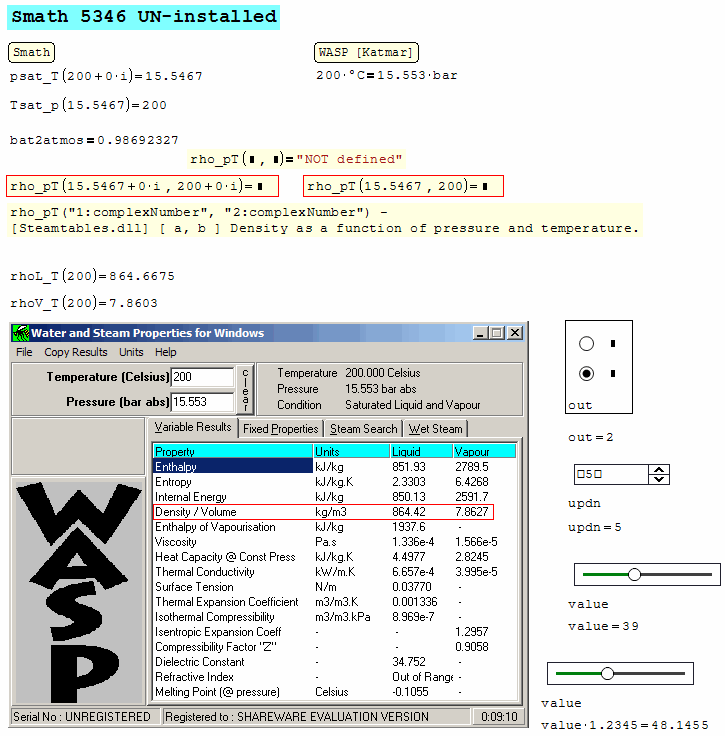Minimize the Water and Steam Properties window
725x736 pixels.
pyautogui.click(x=481, y=333)
